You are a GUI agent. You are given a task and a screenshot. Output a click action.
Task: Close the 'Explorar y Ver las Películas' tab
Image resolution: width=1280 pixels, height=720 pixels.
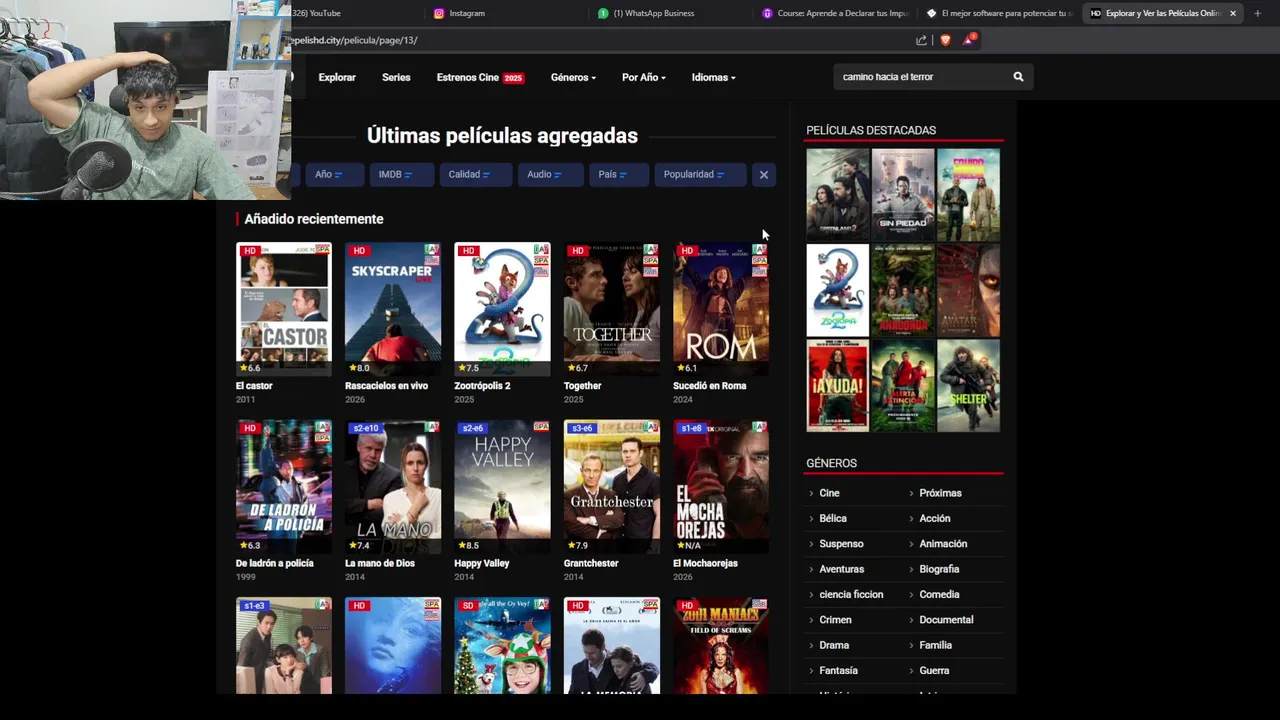point(1233,13)
